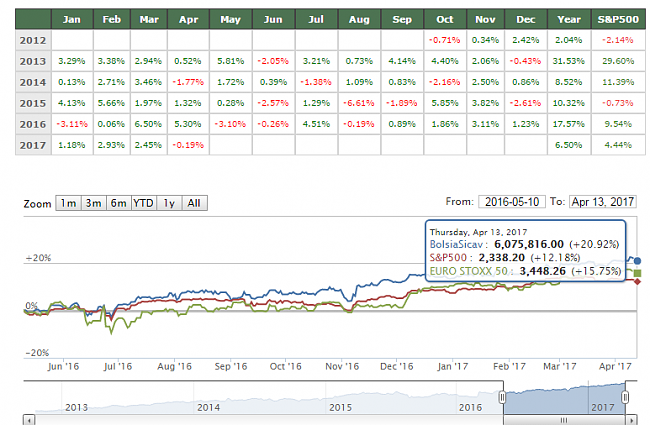Click the -20% y-axis label
Image resolution: width=650 pixels, height=425 pixels.
[37, 353]
